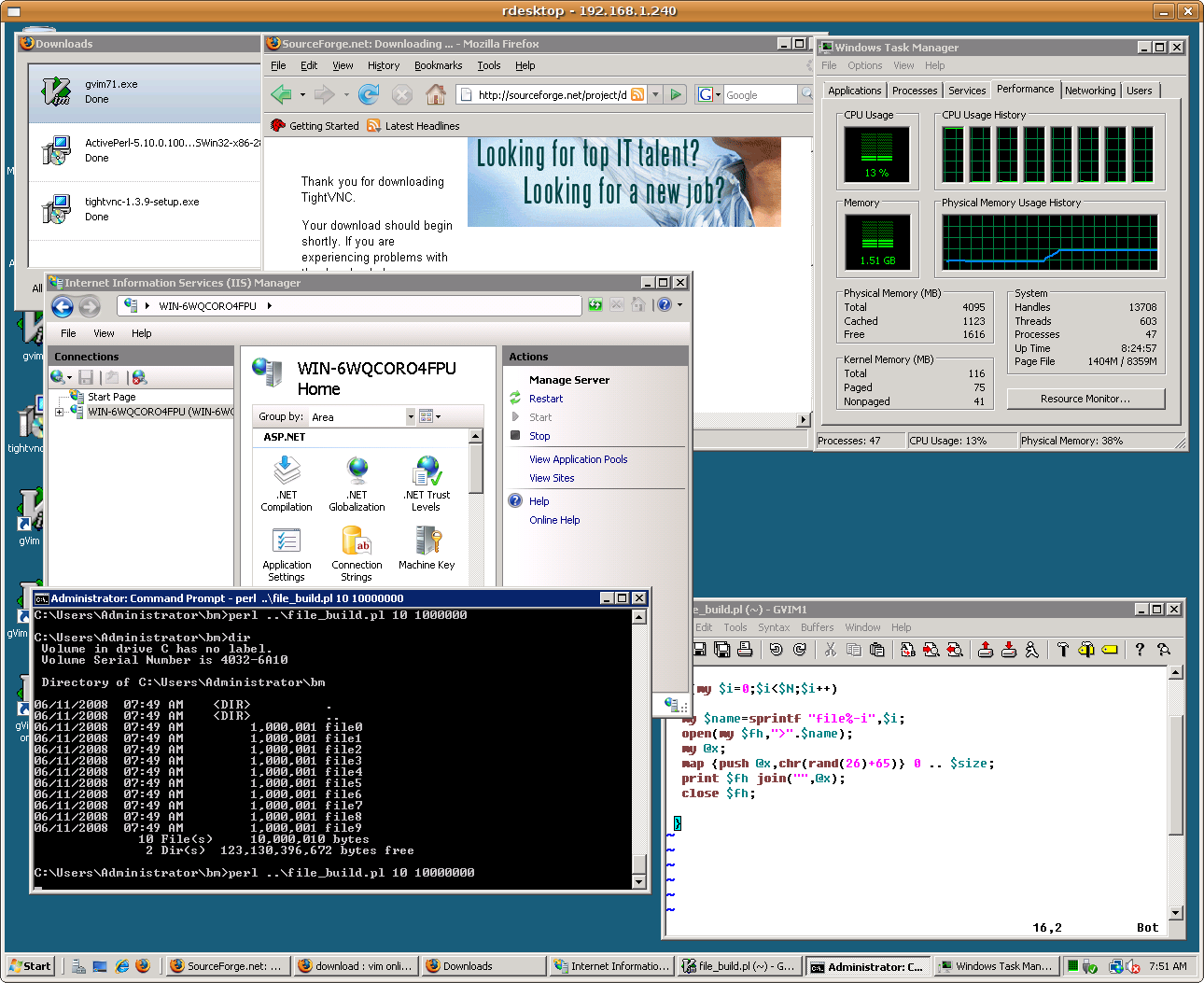The image size is (1204, 983).
Task: Click delete connection icon in Connections pane
Action: point(139,377)
